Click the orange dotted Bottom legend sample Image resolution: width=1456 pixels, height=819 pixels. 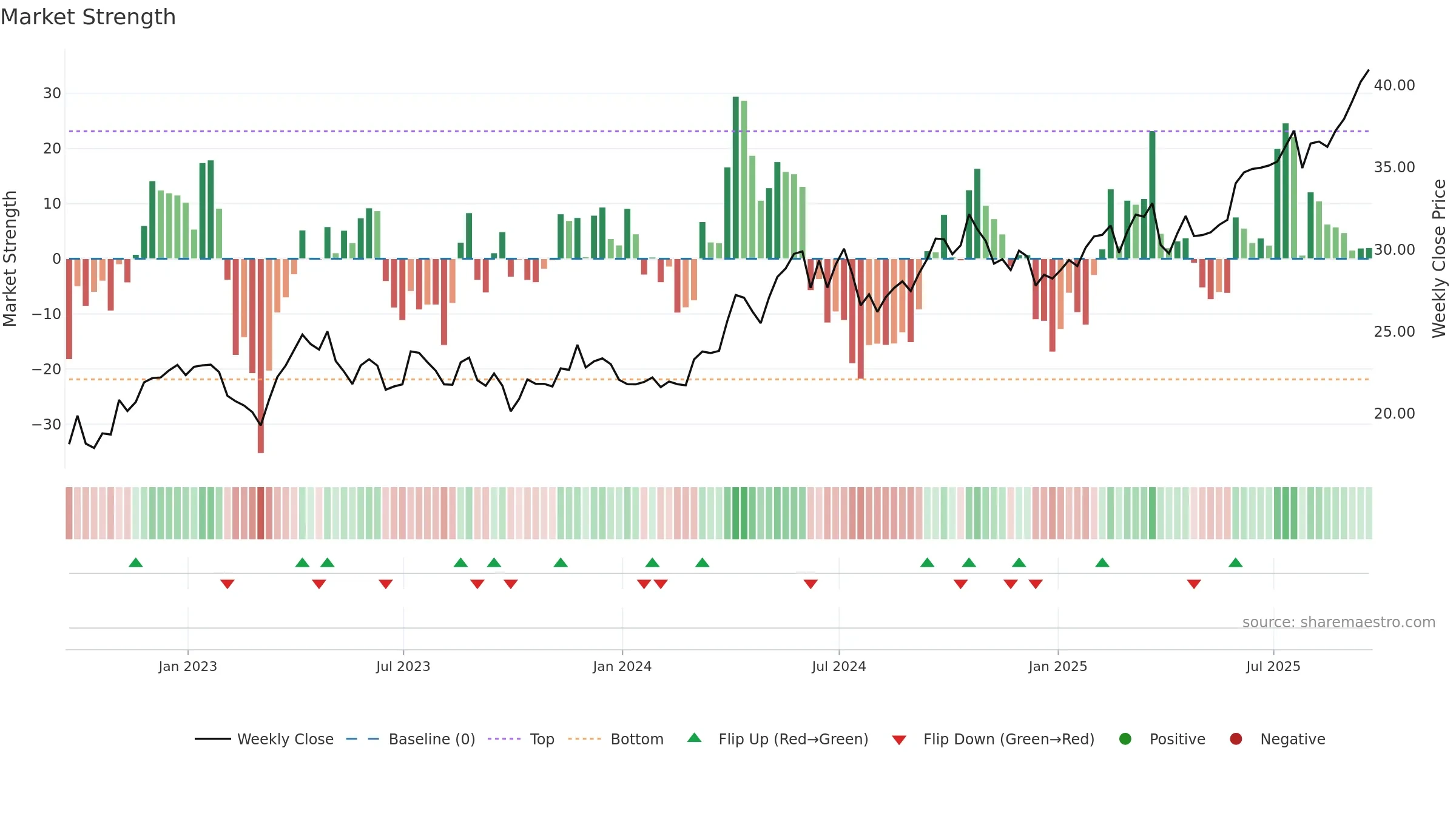pyautogui.click(x=585, y=739)
